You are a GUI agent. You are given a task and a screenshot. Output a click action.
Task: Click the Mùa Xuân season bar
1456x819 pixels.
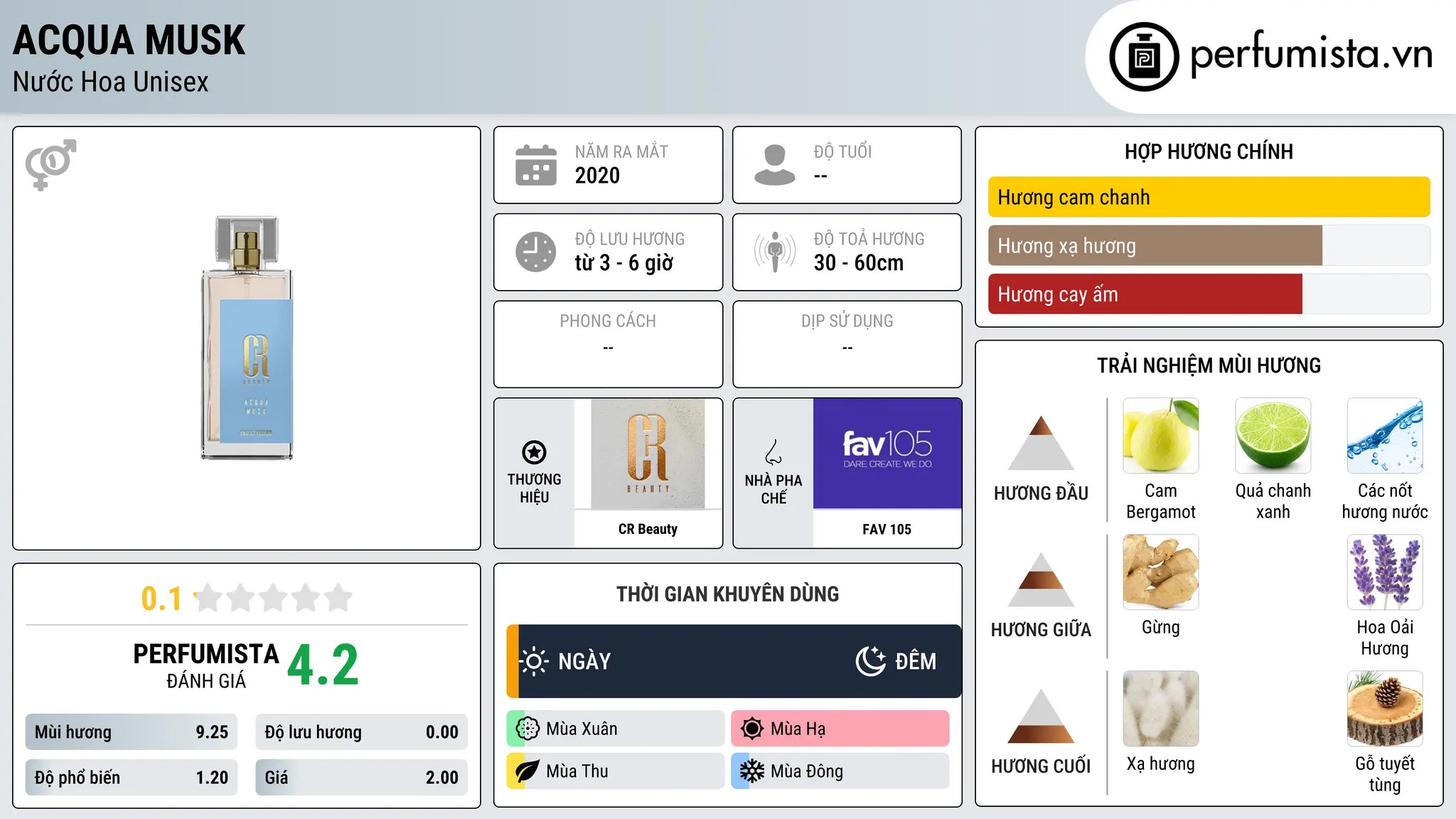click(x=616, y=729)
